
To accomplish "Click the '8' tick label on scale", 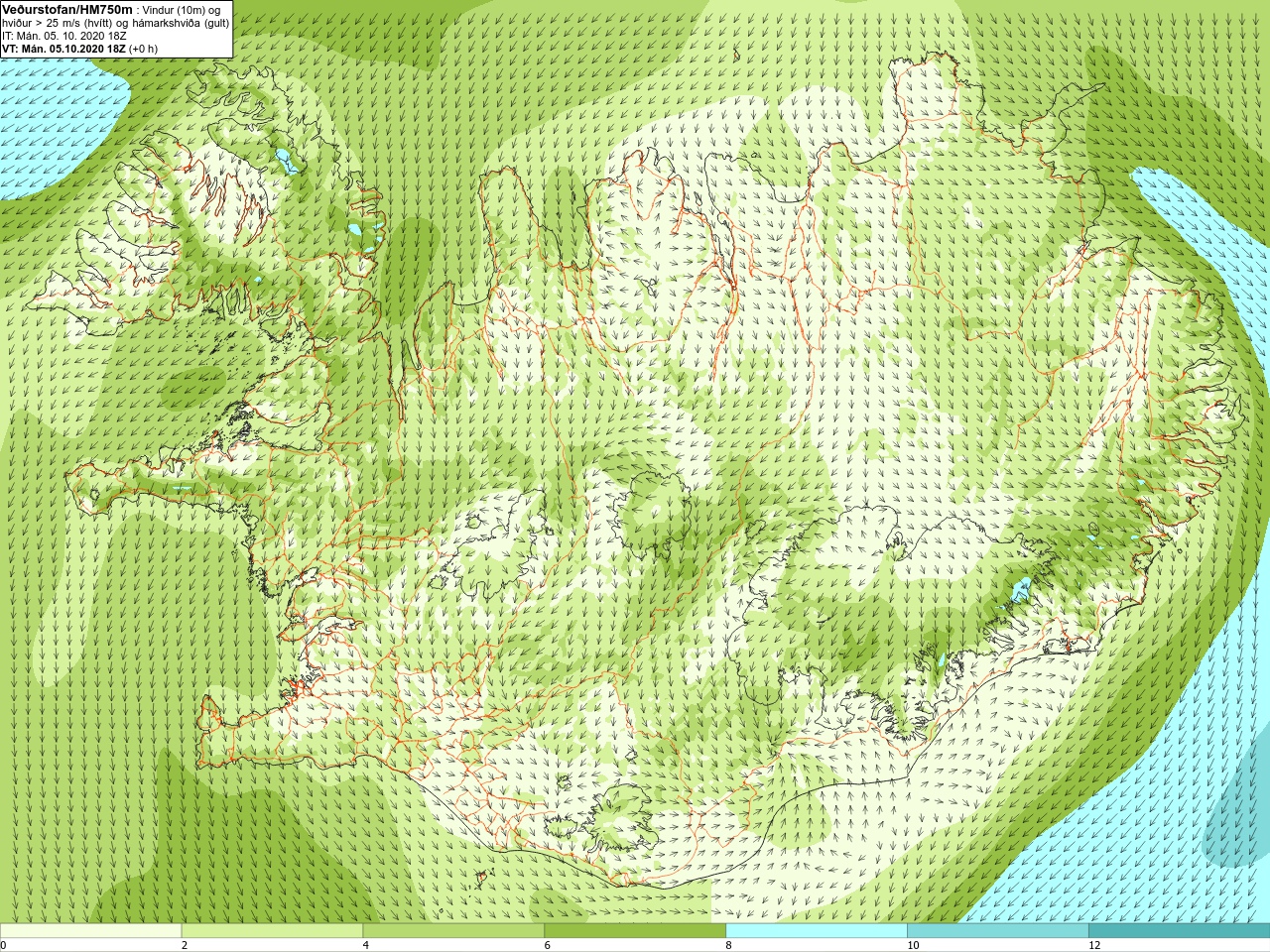I will click(x=729, y=945).
